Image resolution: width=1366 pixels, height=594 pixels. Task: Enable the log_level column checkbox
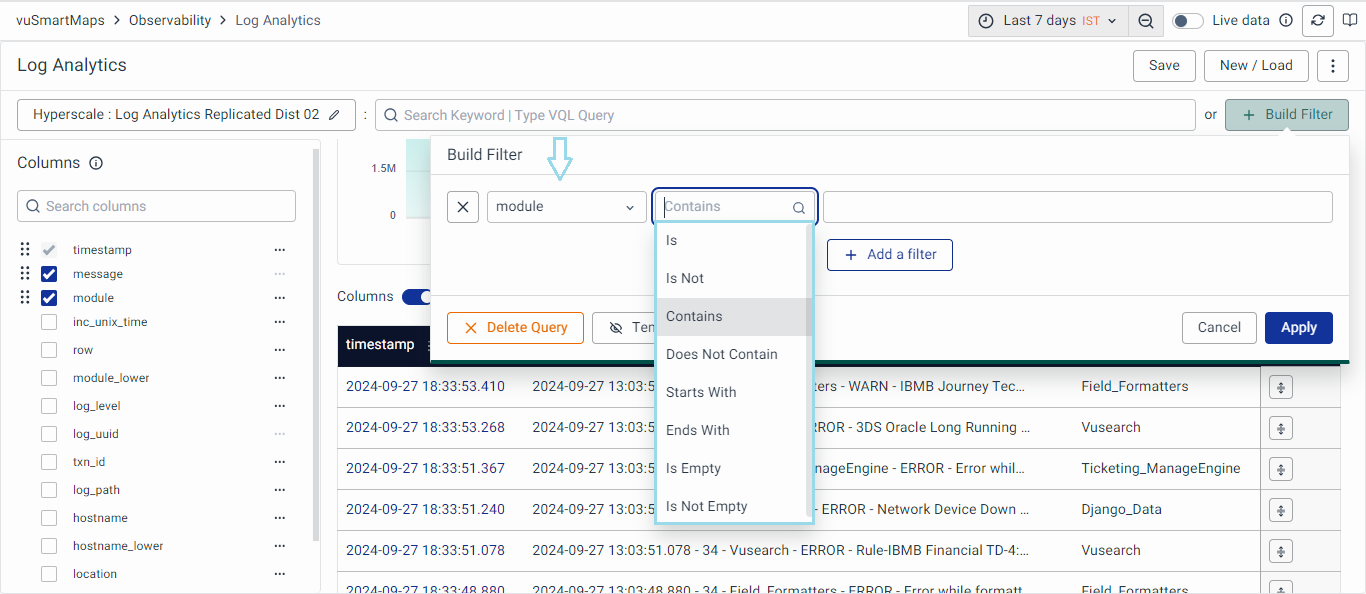[x=49, y=406]
